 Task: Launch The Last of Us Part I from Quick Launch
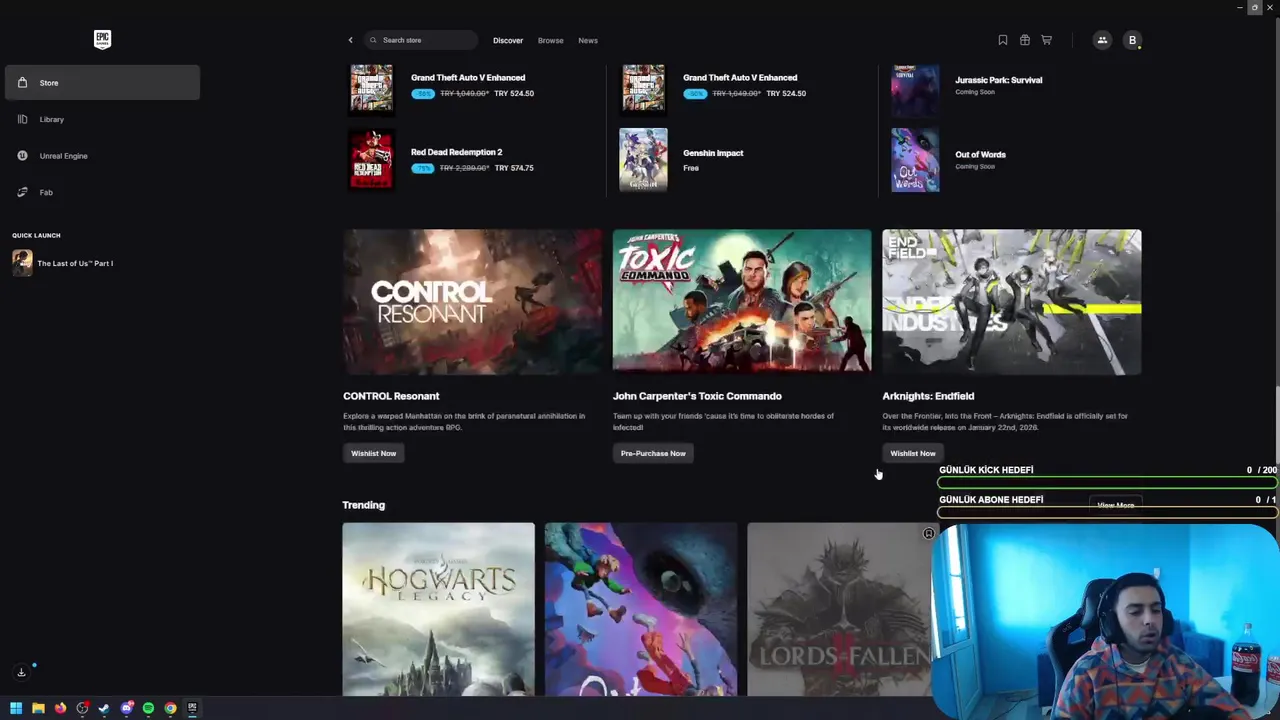[64, 263]
